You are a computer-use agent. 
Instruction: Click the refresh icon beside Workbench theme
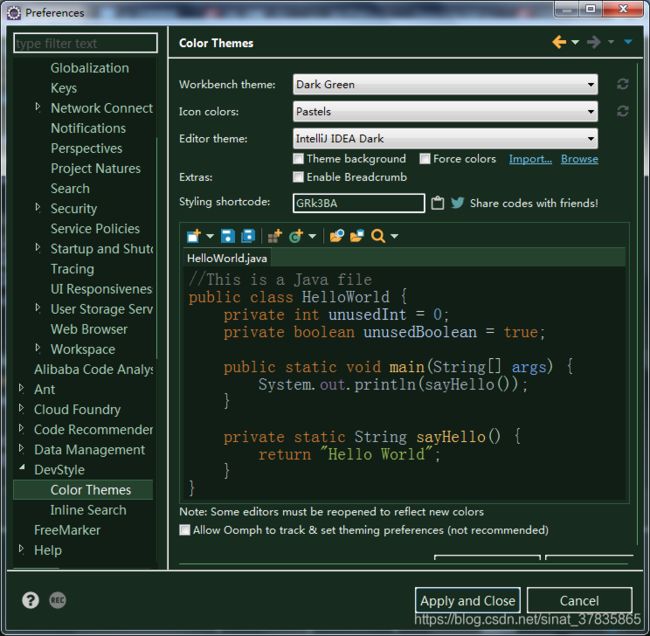coord(622,84)
